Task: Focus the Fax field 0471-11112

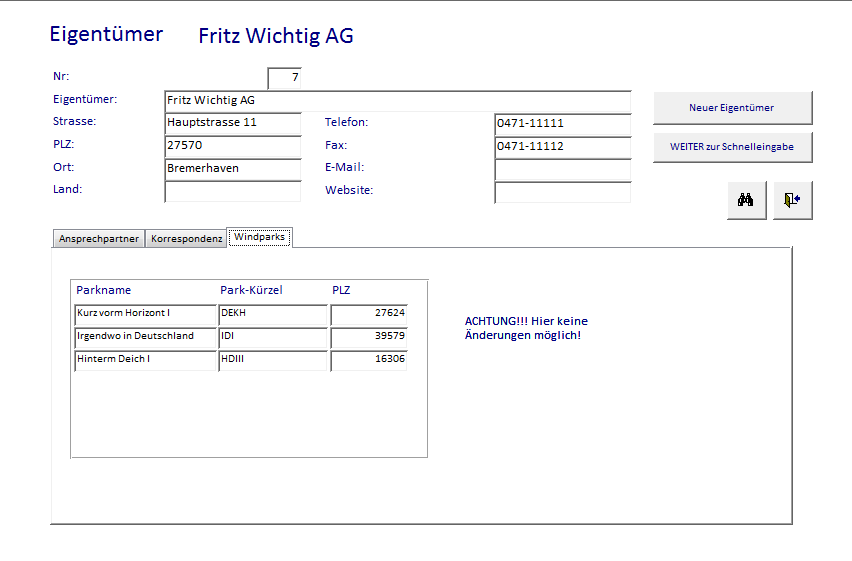Action: point(562,147)
